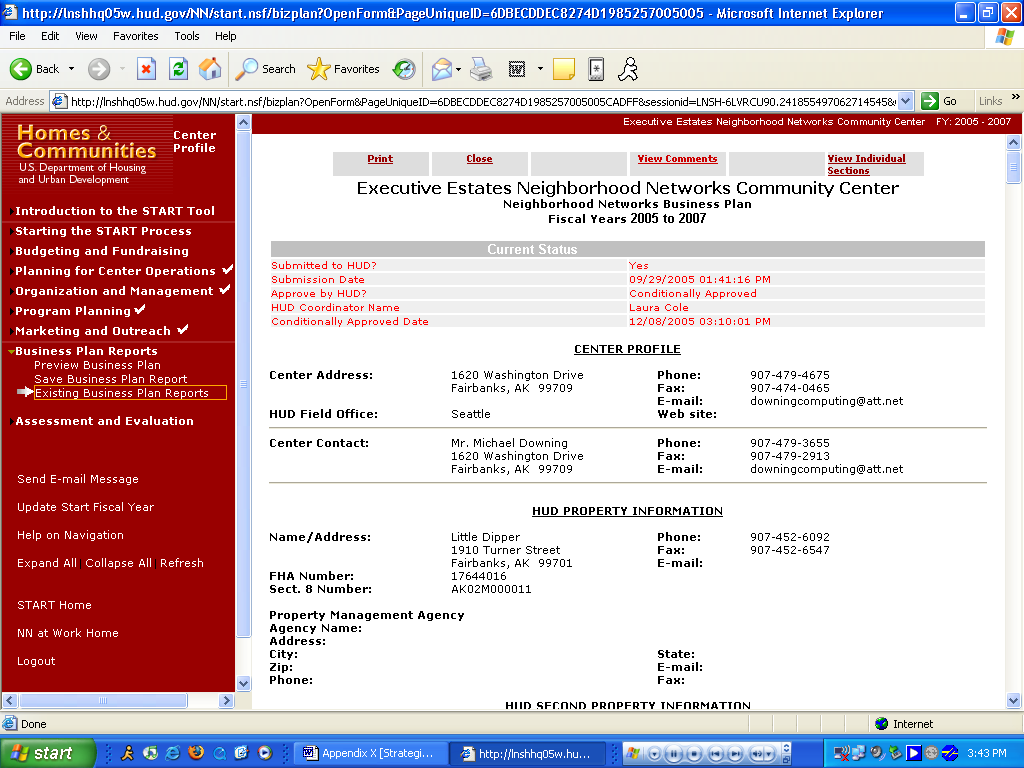The height and width of the screenshot is (768, 1024).
Task: Click the address bar URL field
Action: [x=480, y=101]
